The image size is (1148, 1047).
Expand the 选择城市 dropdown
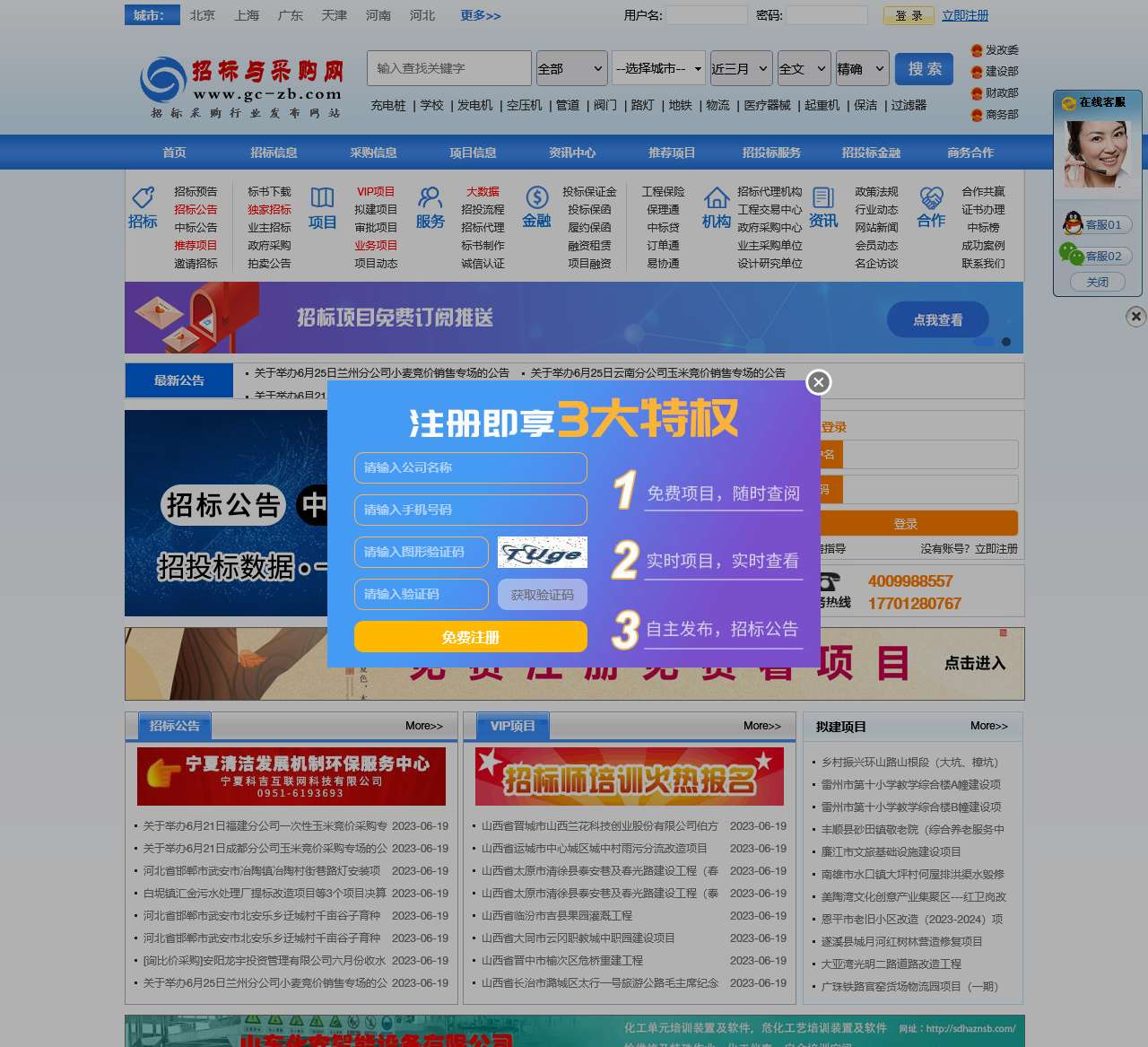(659, 68)
